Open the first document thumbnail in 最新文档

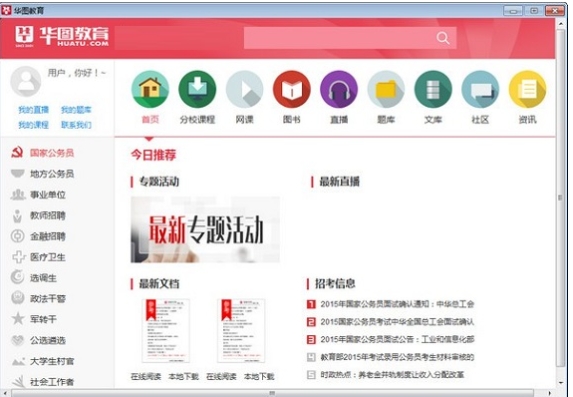coord(166,331)
